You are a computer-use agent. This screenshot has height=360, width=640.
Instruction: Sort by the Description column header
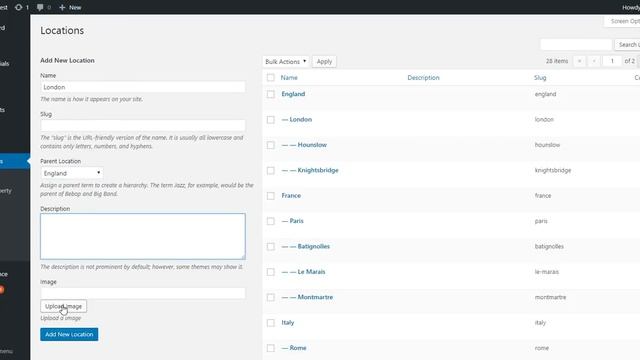click(423, 78)
